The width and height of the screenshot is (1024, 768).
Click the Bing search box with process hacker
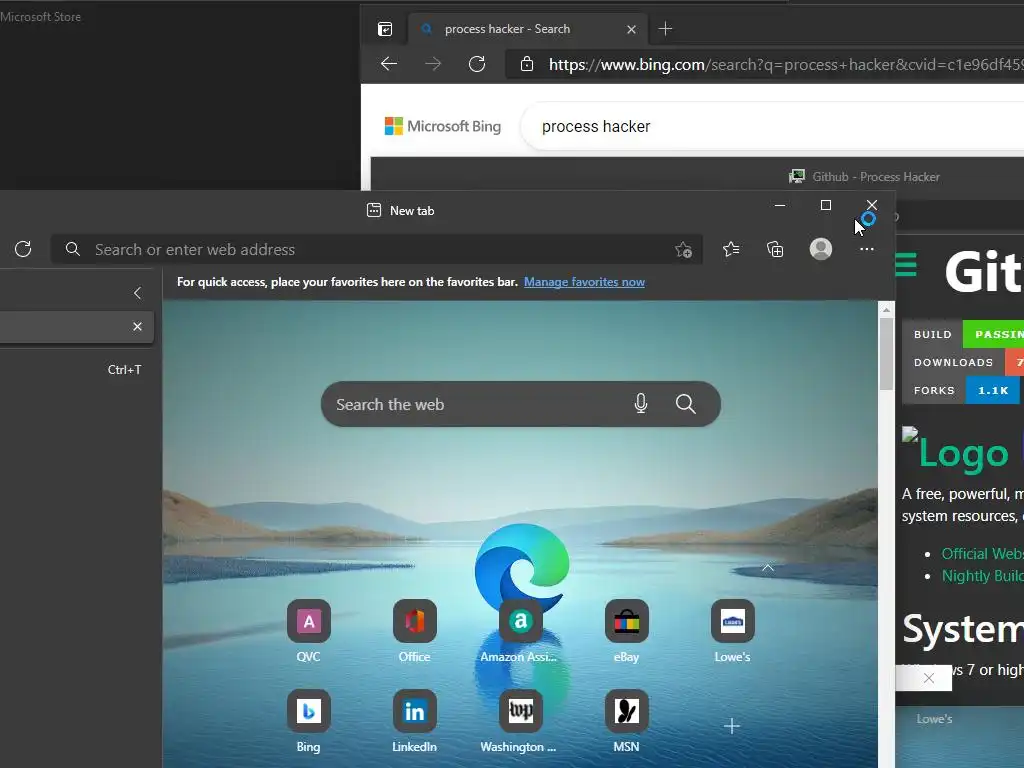click(772, 126)
